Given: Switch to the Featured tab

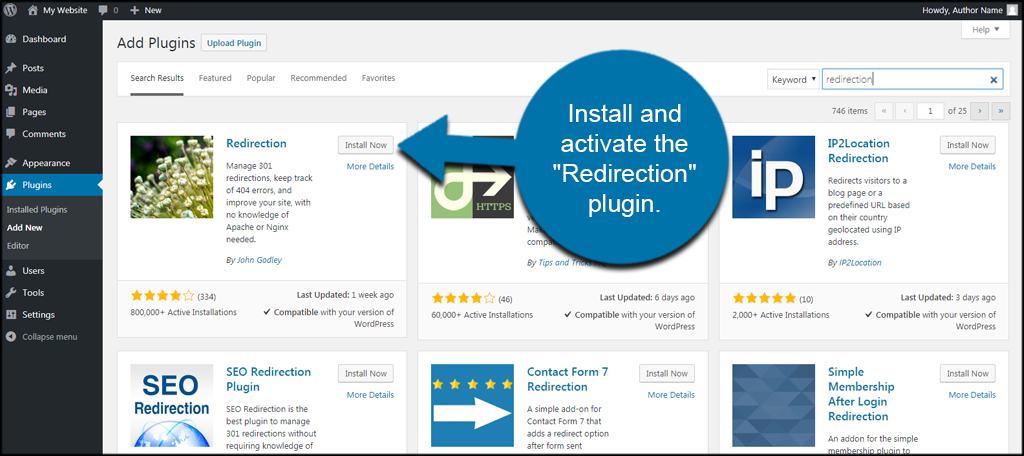Looking at the screenshot, I should point(215,78).
